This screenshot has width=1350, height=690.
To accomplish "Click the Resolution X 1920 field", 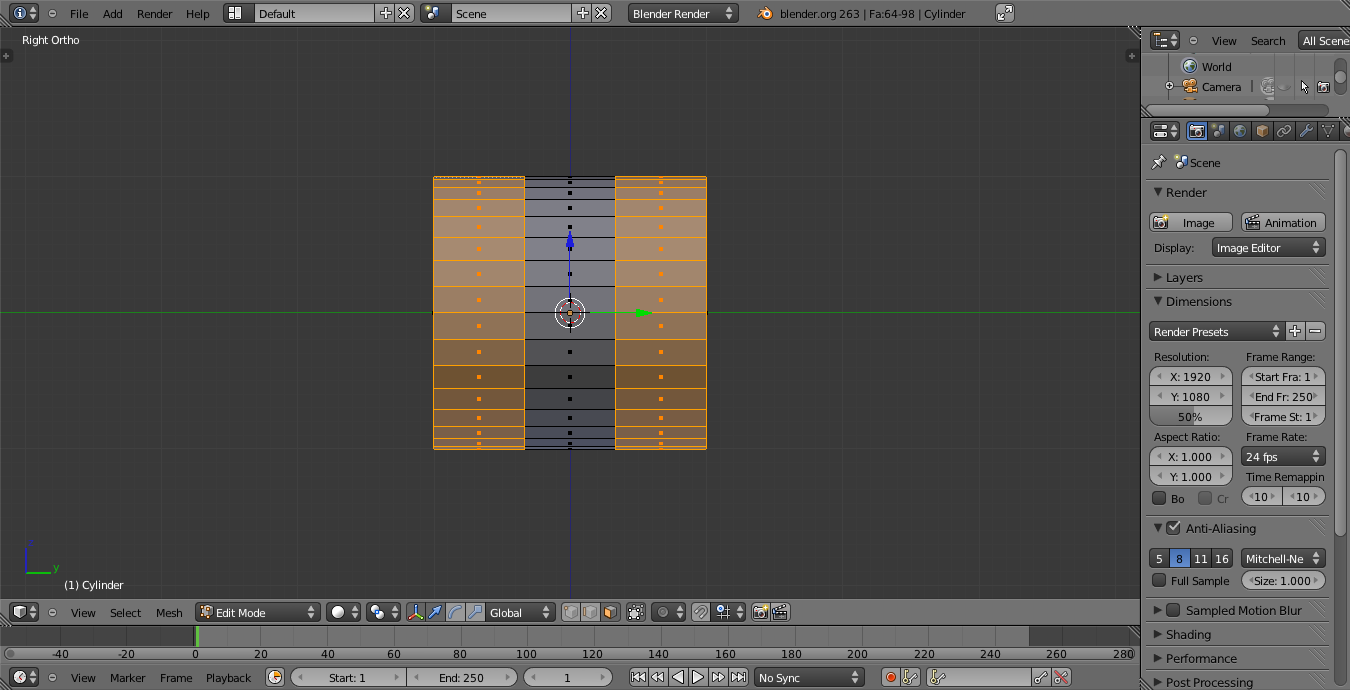I will (x=1191, y=376).
